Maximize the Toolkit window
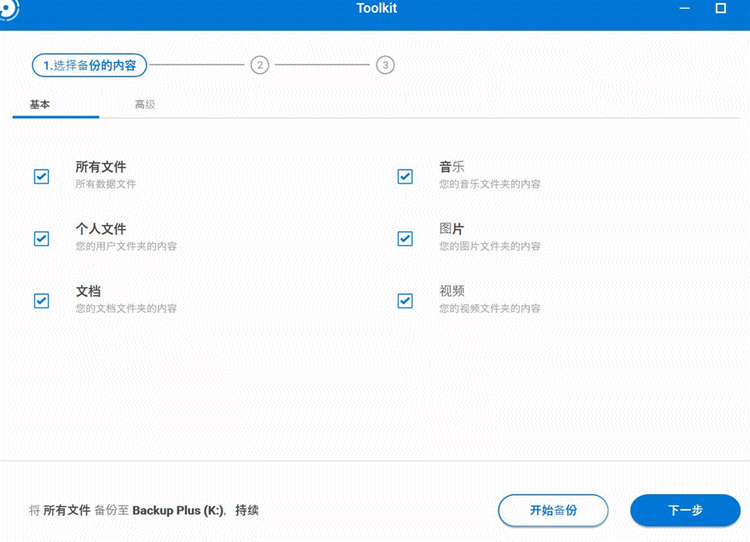 720,8
